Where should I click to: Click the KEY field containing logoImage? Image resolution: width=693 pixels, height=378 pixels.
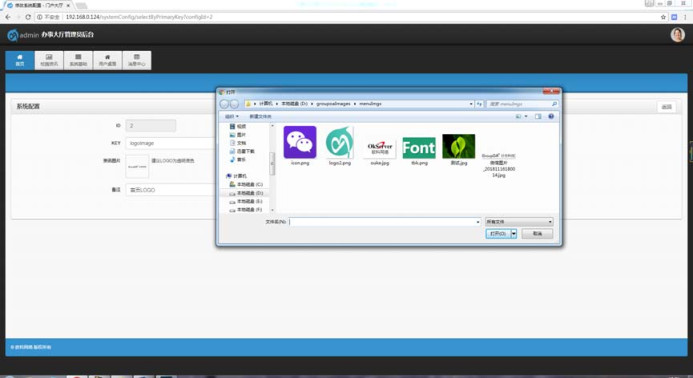171,143
